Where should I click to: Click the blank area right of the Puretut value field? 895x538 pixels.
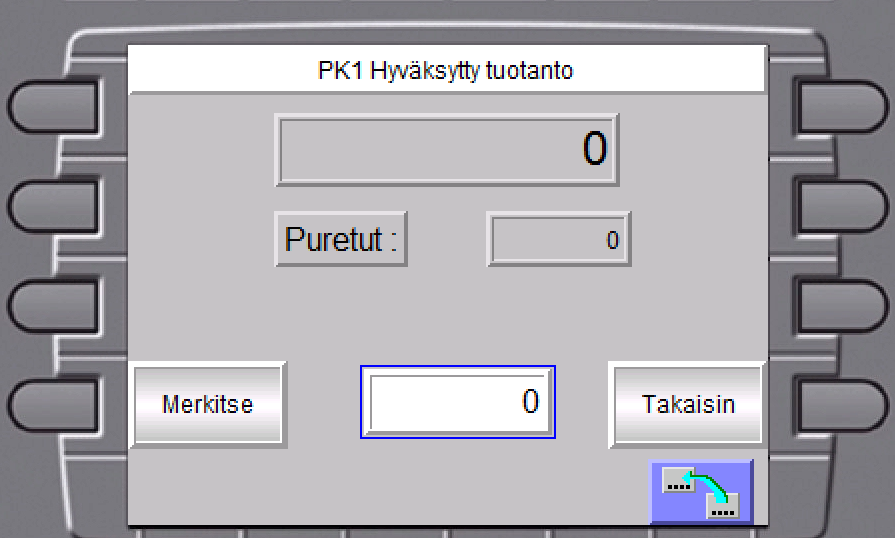coord(698,240)
